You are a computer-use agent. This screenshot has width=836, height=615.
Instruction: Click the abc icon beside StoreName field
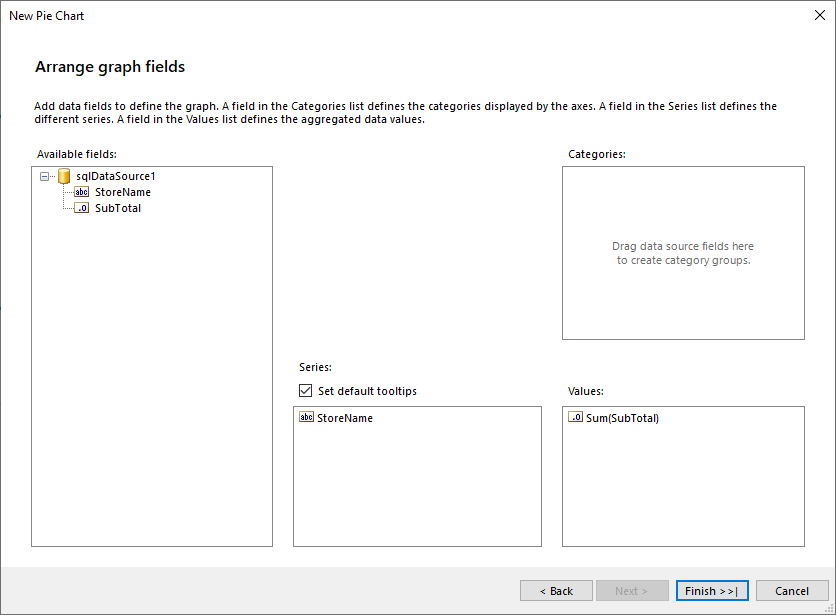81,192
